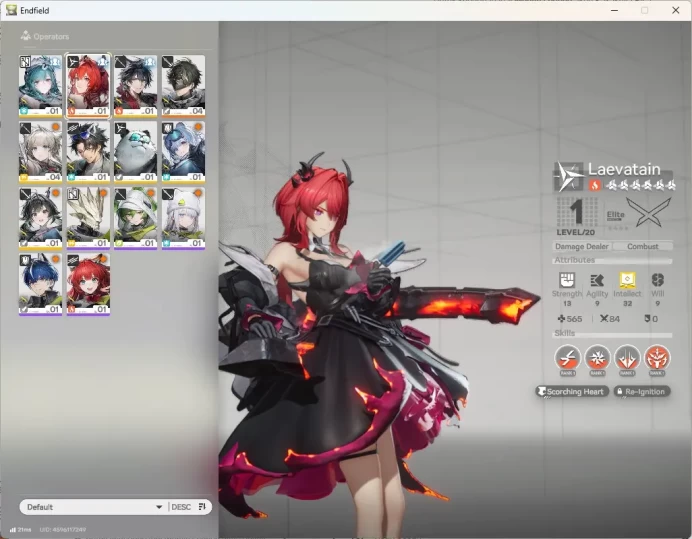This screenshot has height=539, width=692.
Task: Click the Damage Dealer role tag
Action: tap(582, 246)
